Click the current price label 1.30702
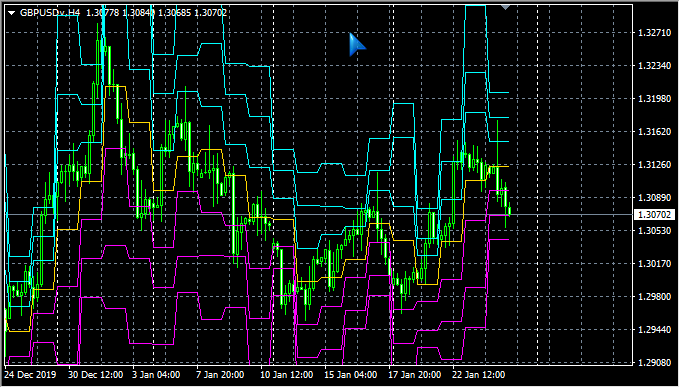 654,215
